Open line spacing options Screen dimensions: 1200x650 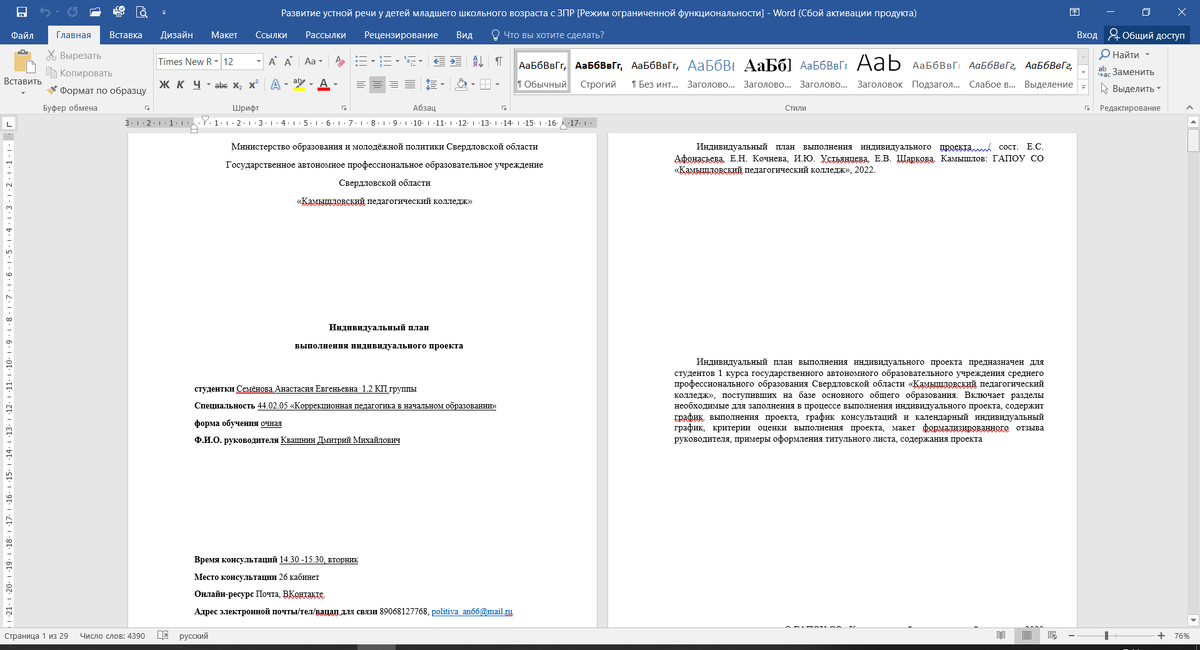pos(433,85)
